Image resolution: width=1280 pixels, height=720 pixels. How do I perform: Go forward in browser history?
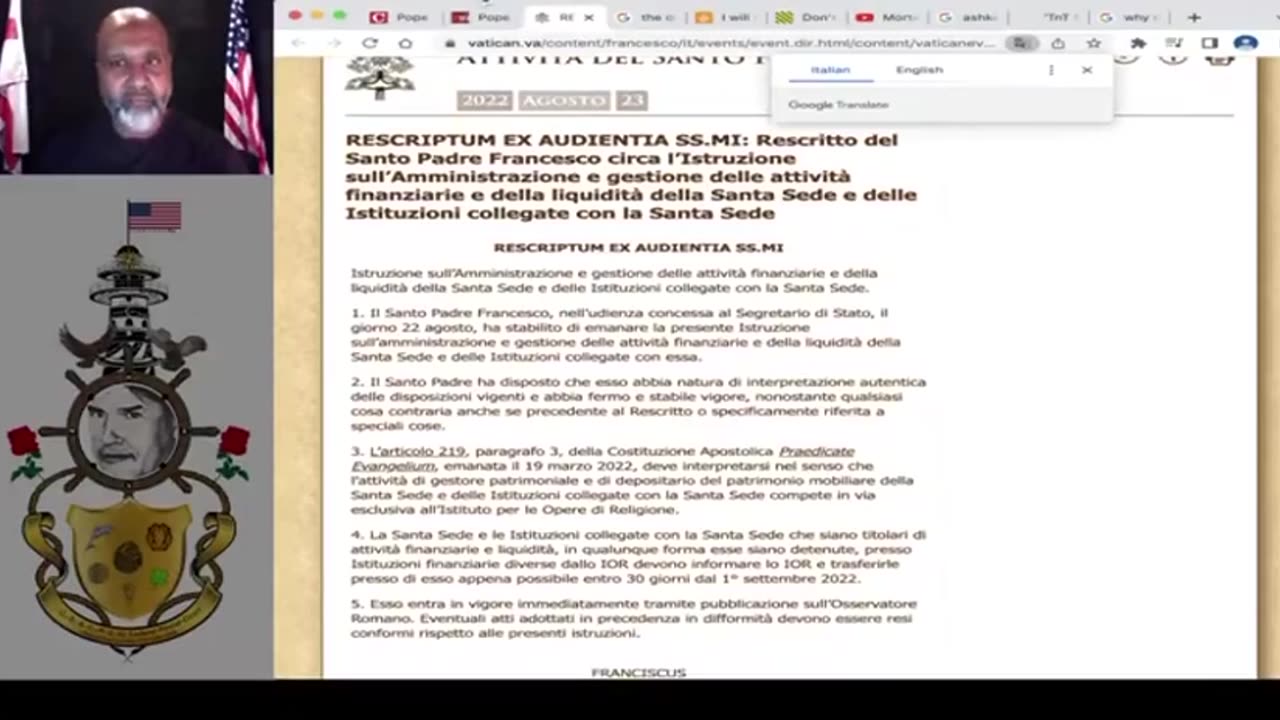point(334,43)
